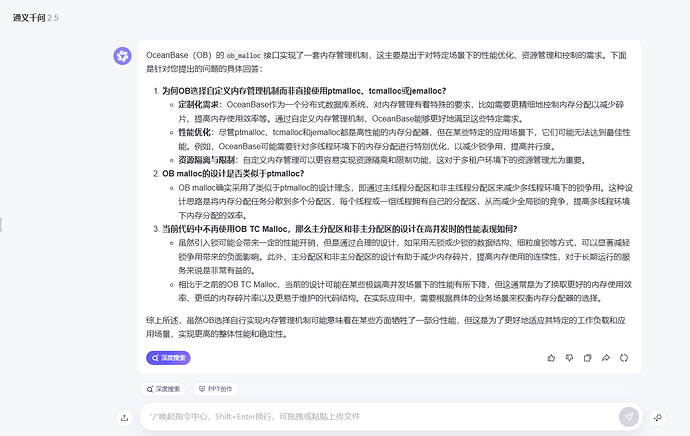
Task: Click heading 当前代码中不再使用OB TC Malloc
Action: [x=340, y=229]
